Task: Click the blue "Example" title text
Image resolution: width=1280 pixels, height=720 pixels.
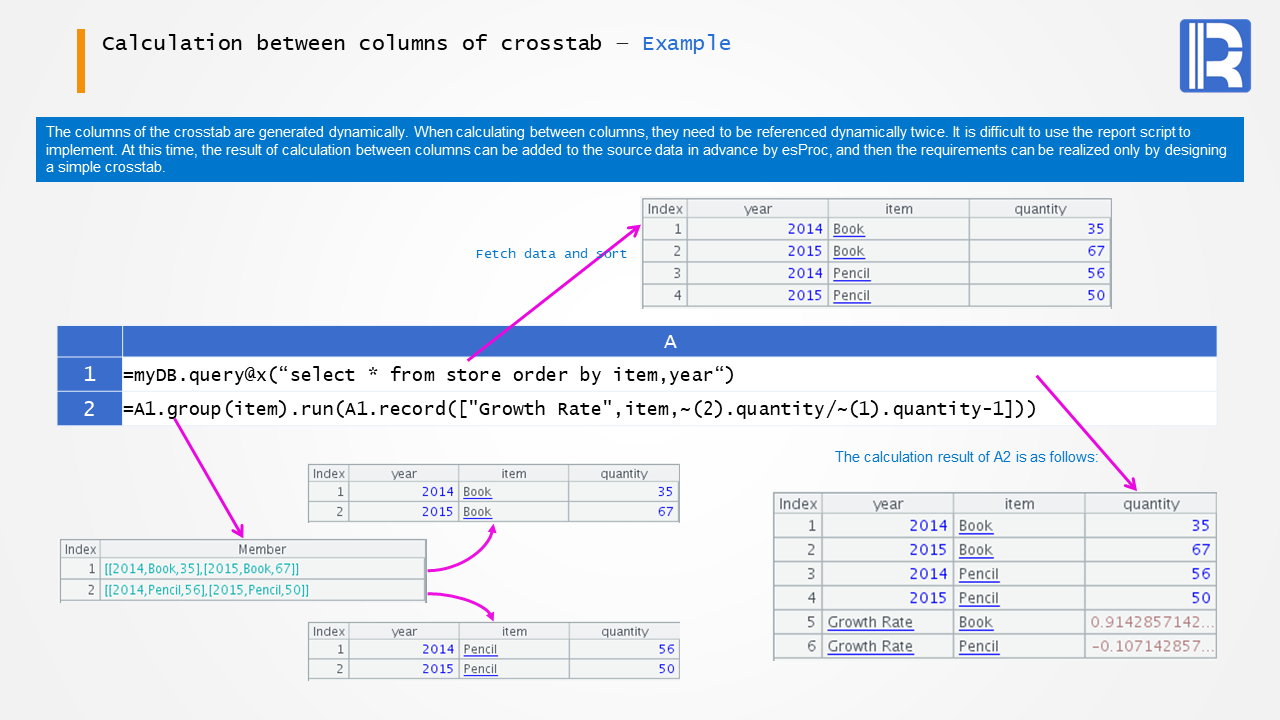Action: [x=686, y=44]
